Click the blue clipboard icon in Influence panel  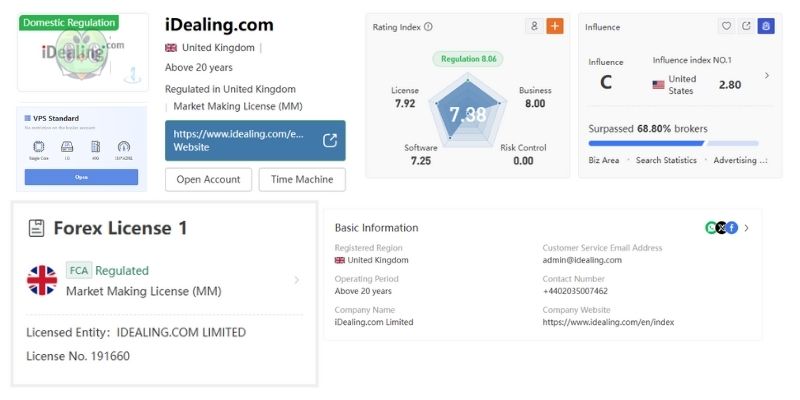coord(765,27)
